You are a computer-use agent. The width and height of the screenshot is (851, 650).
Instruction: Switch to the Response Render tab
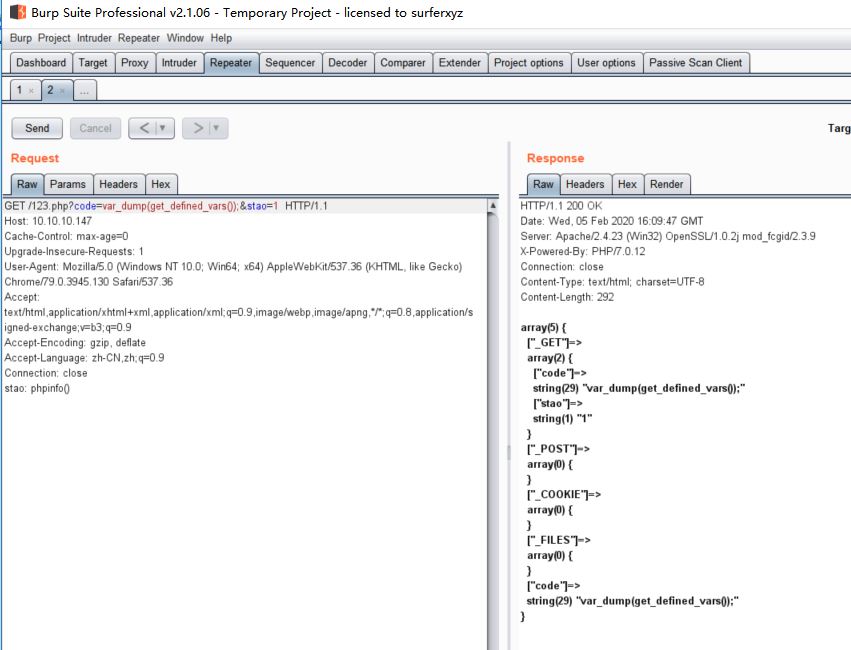click(x=666, y=184)
